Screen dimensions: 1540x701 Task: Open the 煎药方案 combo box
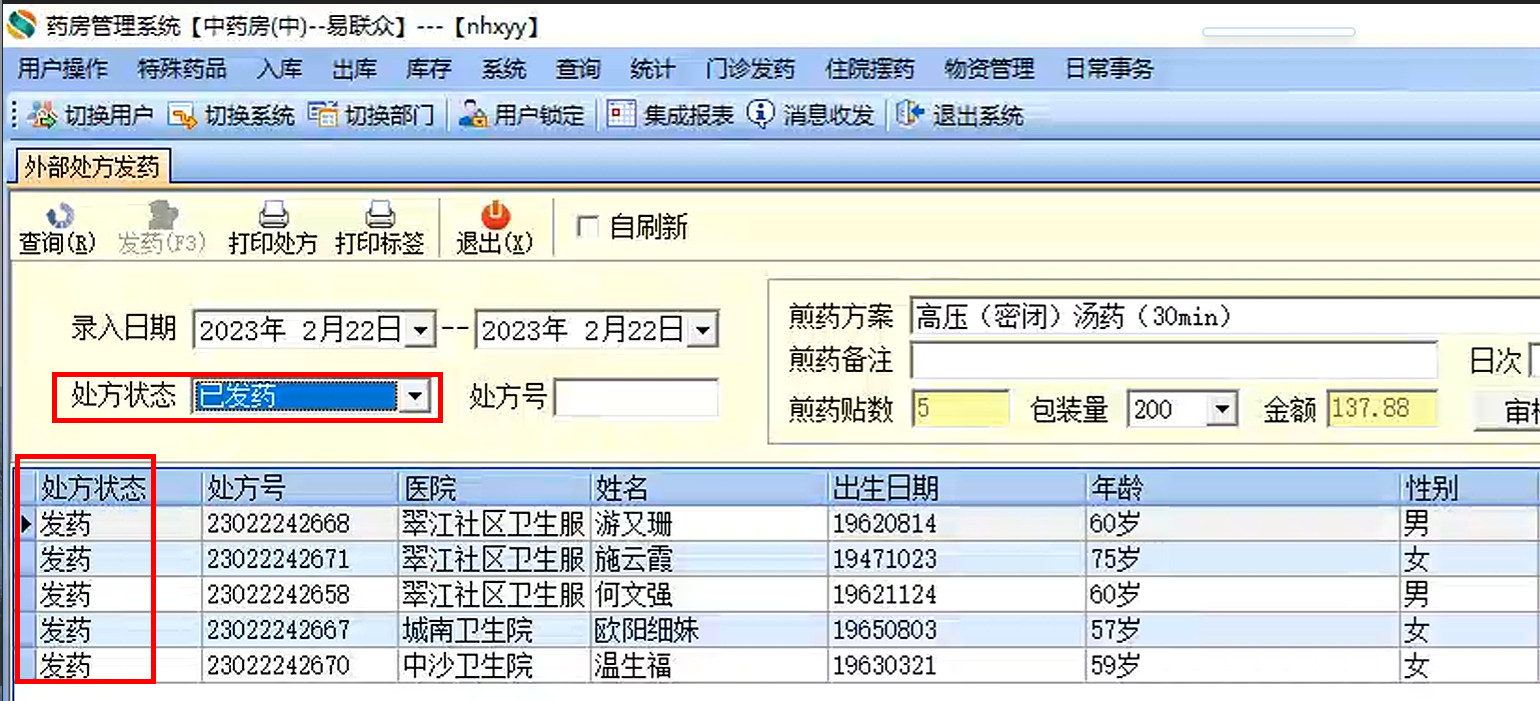click(x=1225, y=319)
